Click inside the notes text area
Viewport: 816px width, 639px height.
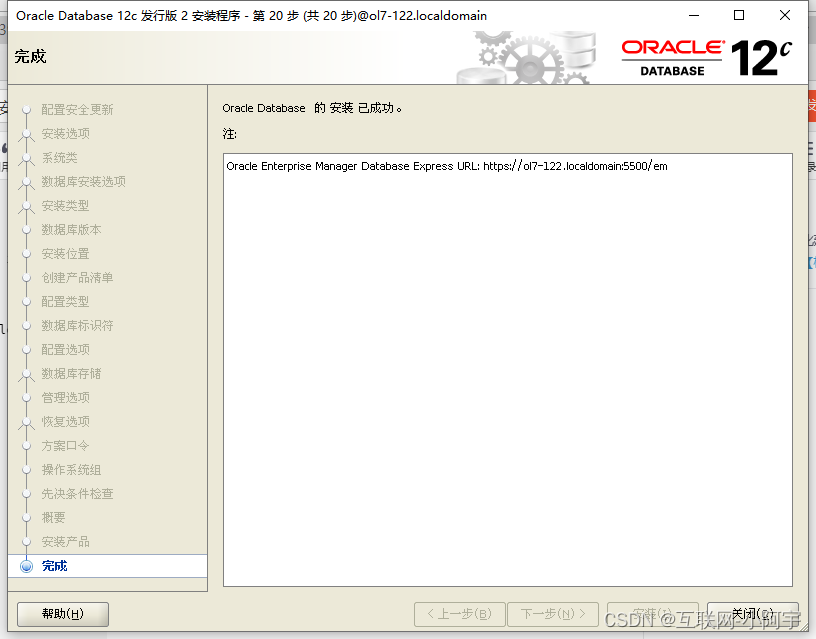(507, 370)
